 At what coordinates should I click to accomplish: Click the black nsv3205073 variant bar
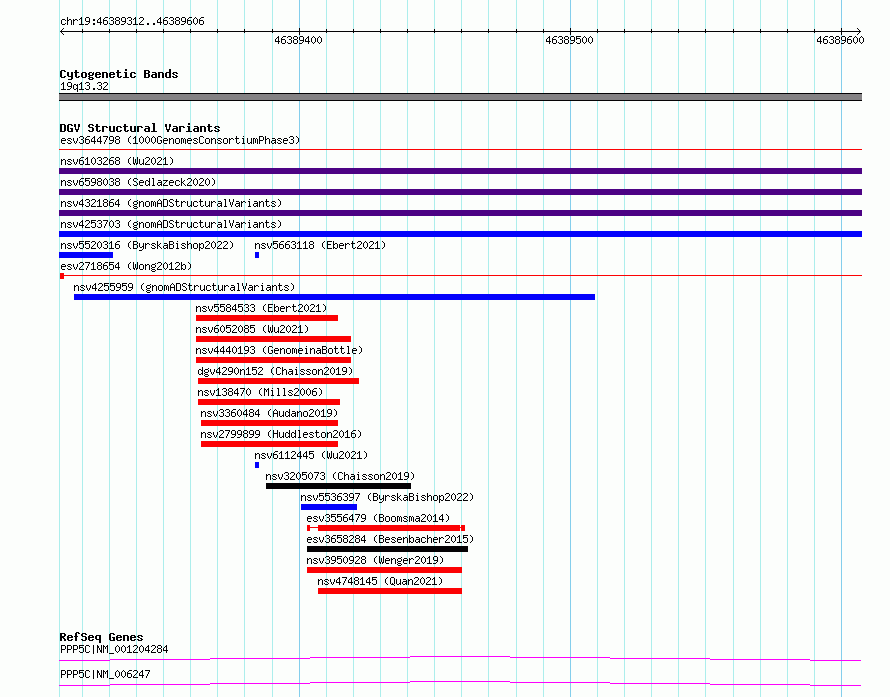click(338, 486)
